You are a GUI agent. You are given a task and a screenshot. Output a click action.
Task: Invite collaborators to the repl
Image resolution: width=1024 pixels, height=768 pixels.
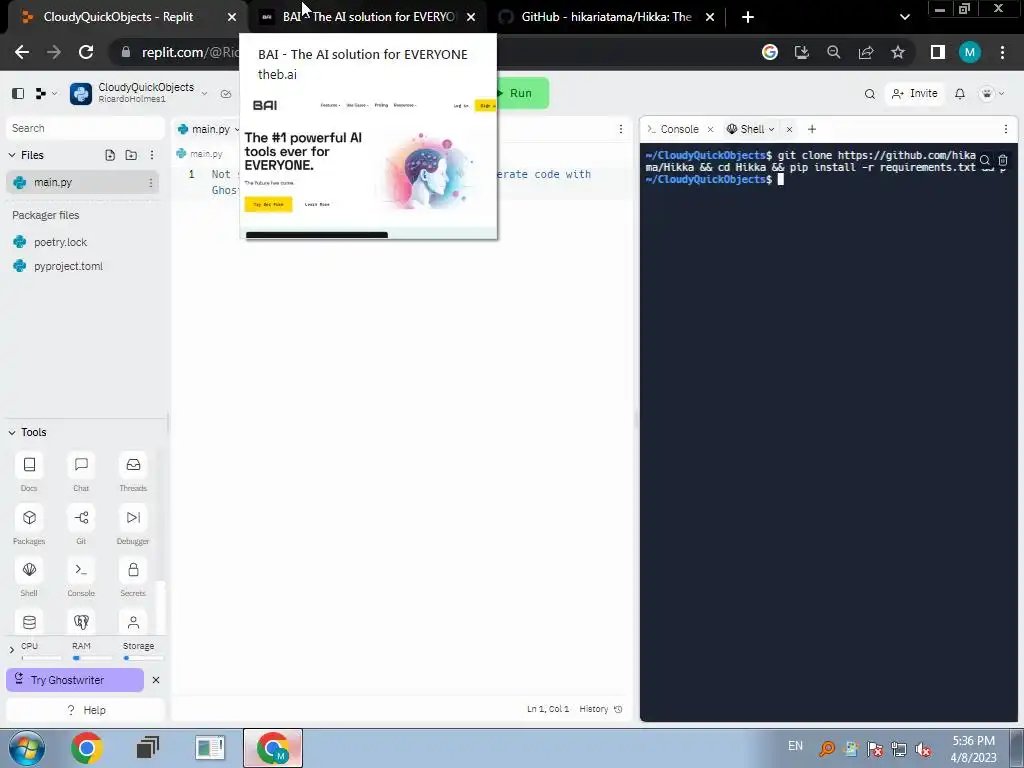[x=914, y=94]
